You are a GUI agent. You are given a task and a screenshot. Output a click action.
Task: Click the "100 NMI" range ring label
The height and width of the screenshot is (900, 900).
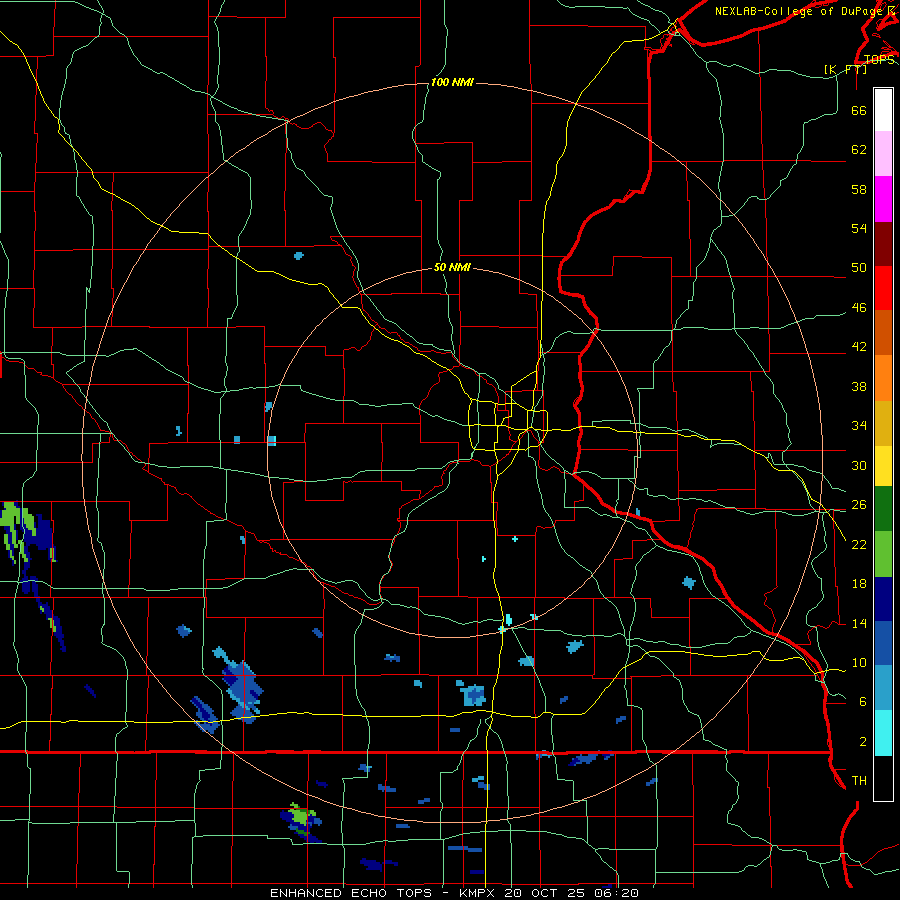tap(452, 83)
